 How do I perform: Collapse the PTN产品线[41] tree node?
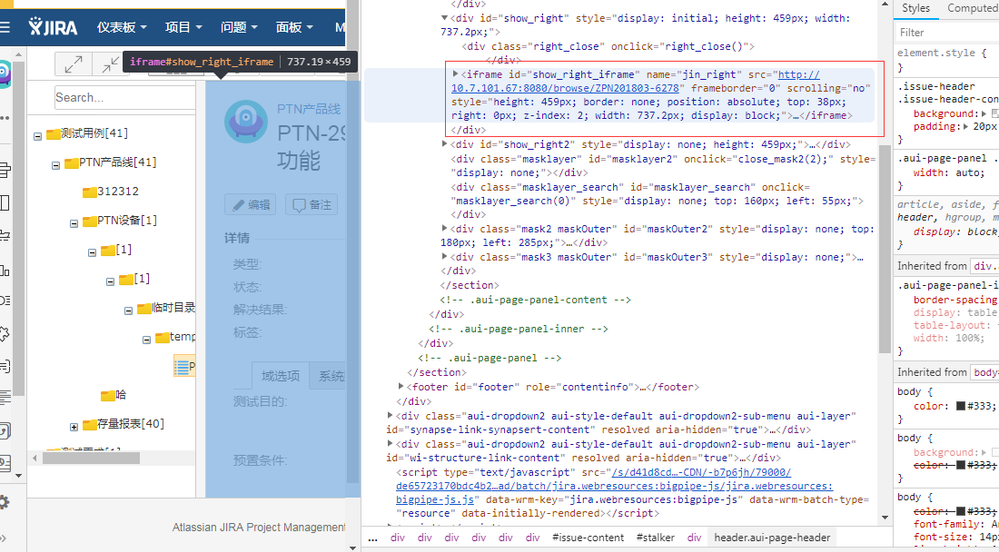[55, 166]
